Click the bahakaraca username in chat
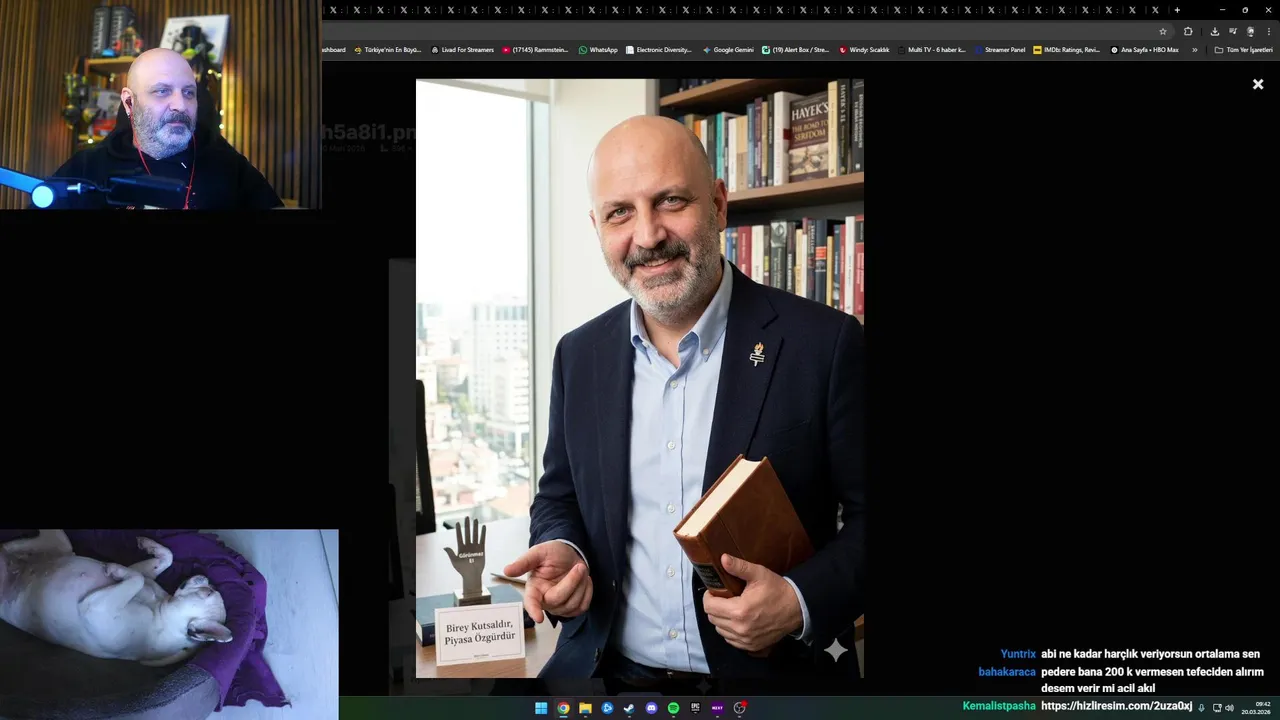 (1007, 672)
